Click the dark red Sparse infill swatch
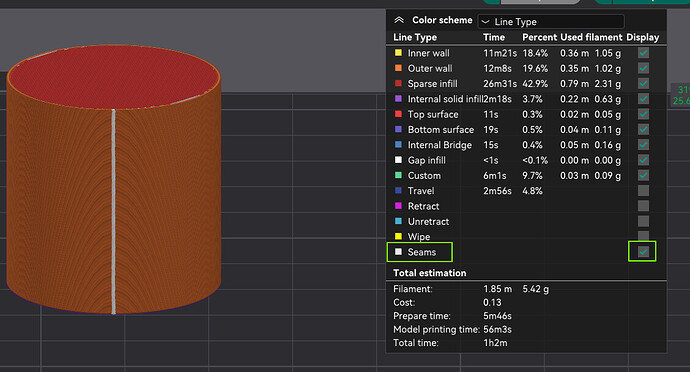Image resolution: width=690 pixels, height=372 pixels. tap(398, 83)
